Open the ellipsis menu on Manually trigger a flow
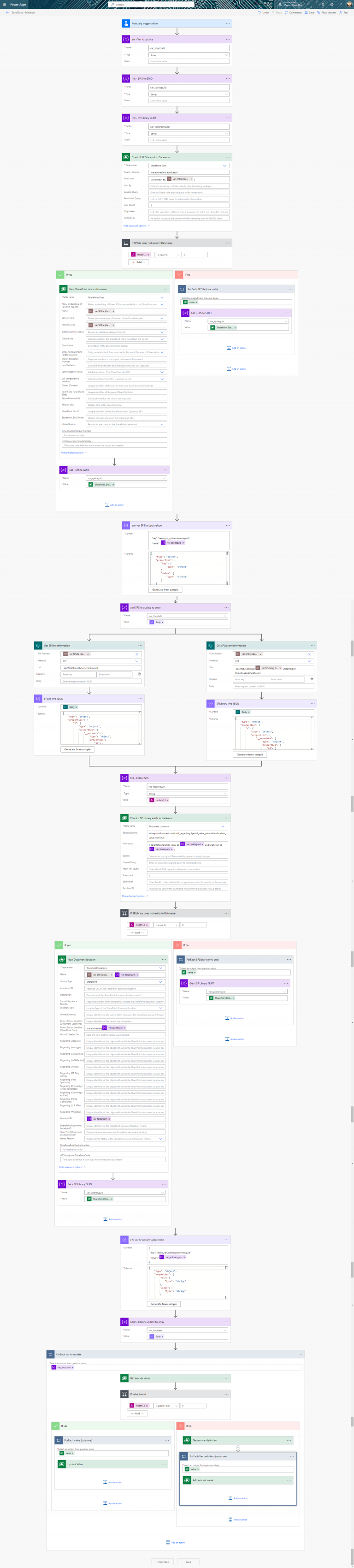 pos(228,23)
